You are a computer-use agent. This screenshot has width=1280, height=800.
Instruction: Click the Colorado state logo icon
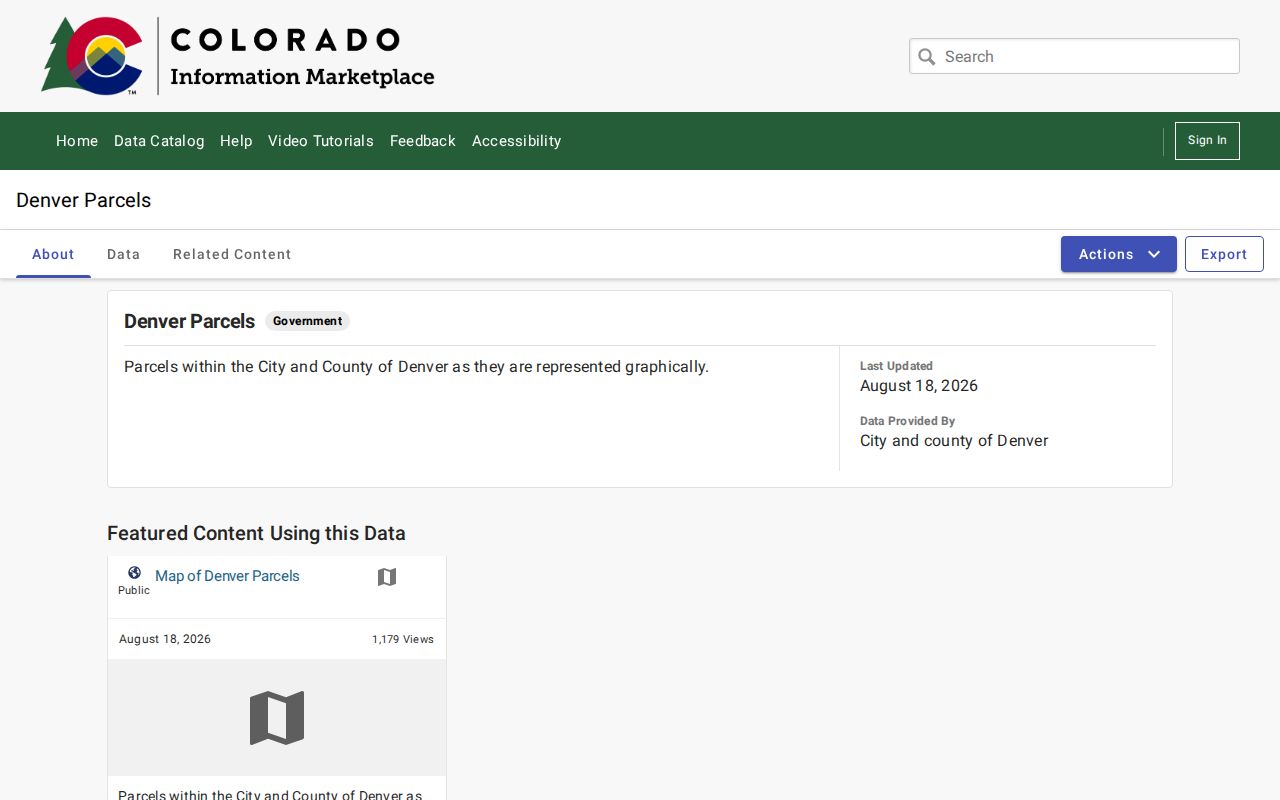click(x=92, y=56)
